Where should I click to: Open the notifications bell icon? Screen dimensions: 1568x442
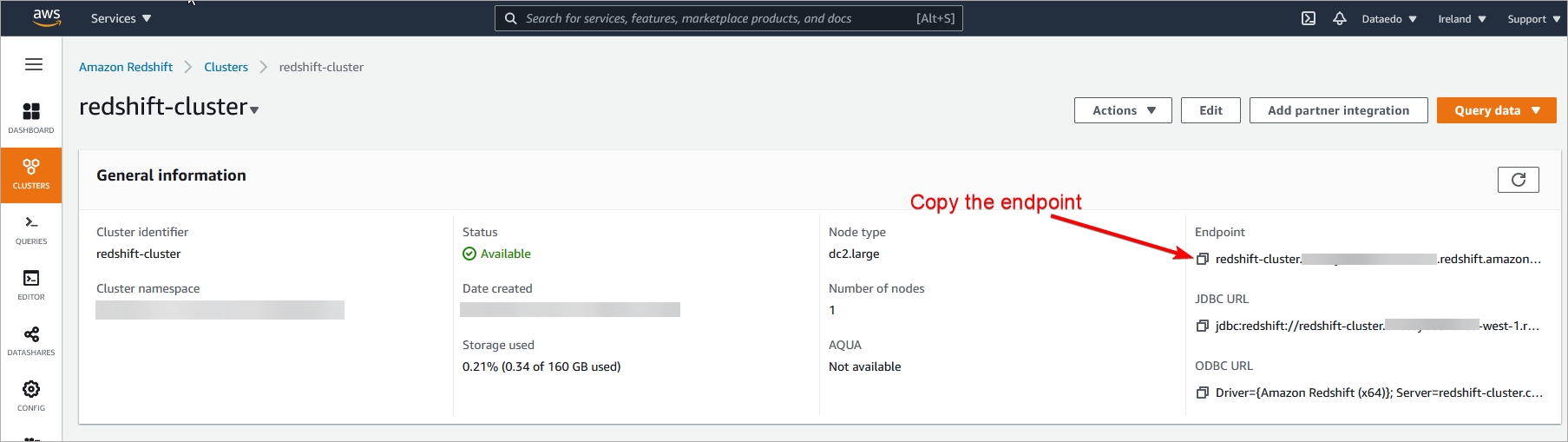[x=1340, y=18]
